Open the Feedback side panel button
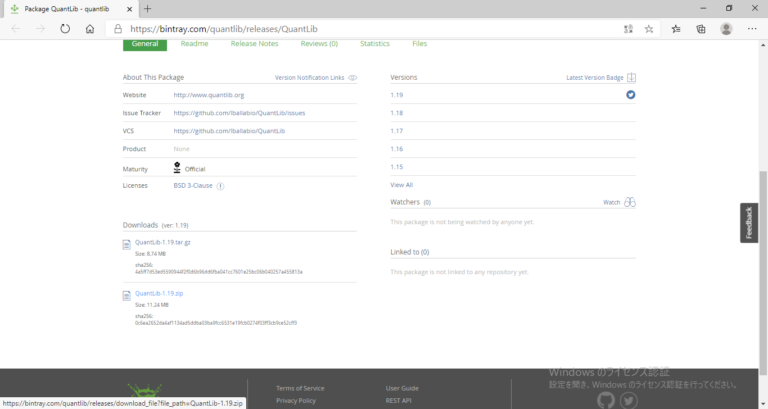This screenshot has height=409, width=768. click(x=749, y=224)
